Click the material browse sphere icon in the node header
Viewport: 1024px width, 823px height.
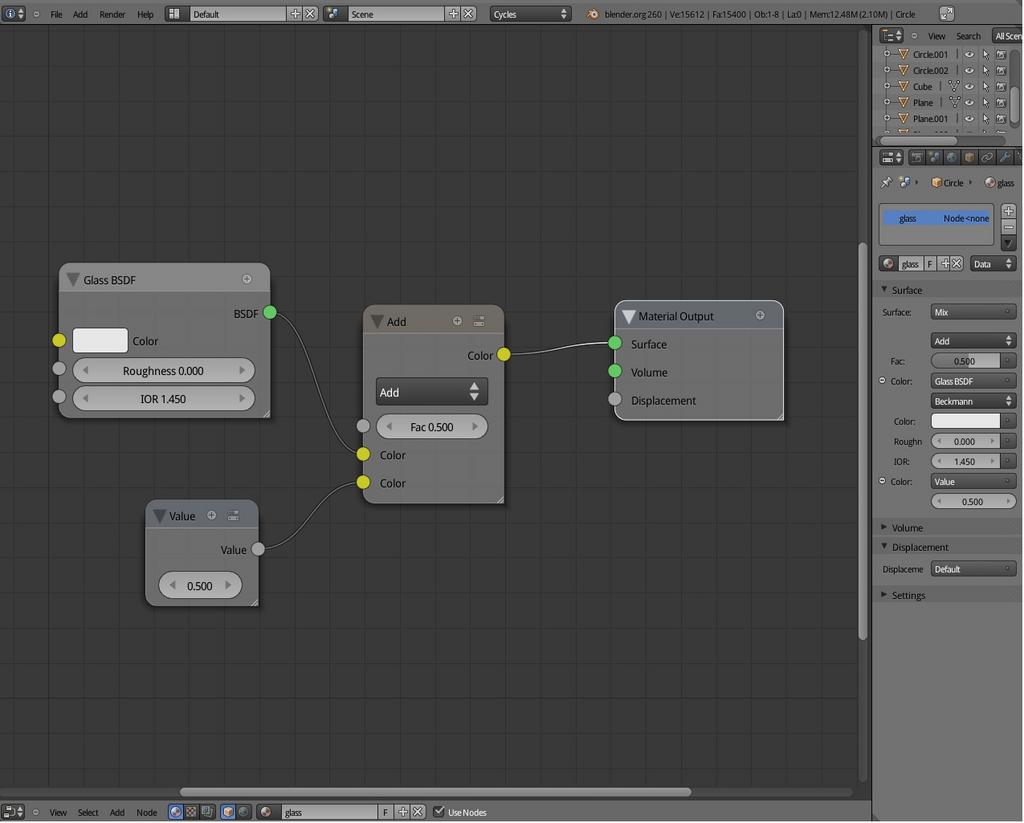click(x=266, y=812)
